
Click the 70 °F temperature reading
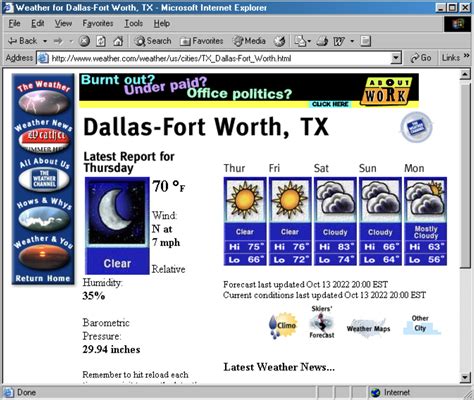pyautogui.click(x=168, y=186)
